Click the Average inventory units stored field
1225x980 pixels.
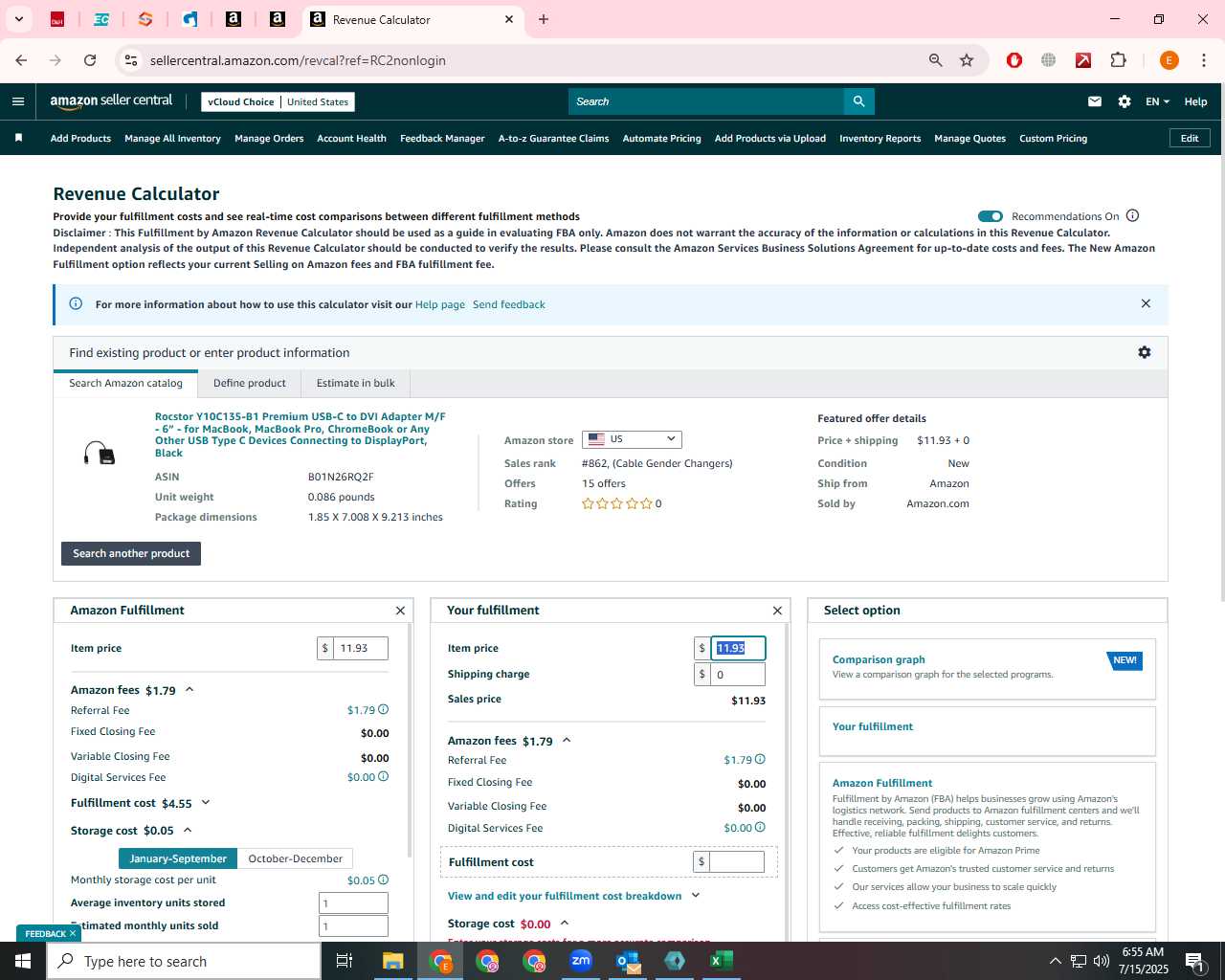pos(353,902)
